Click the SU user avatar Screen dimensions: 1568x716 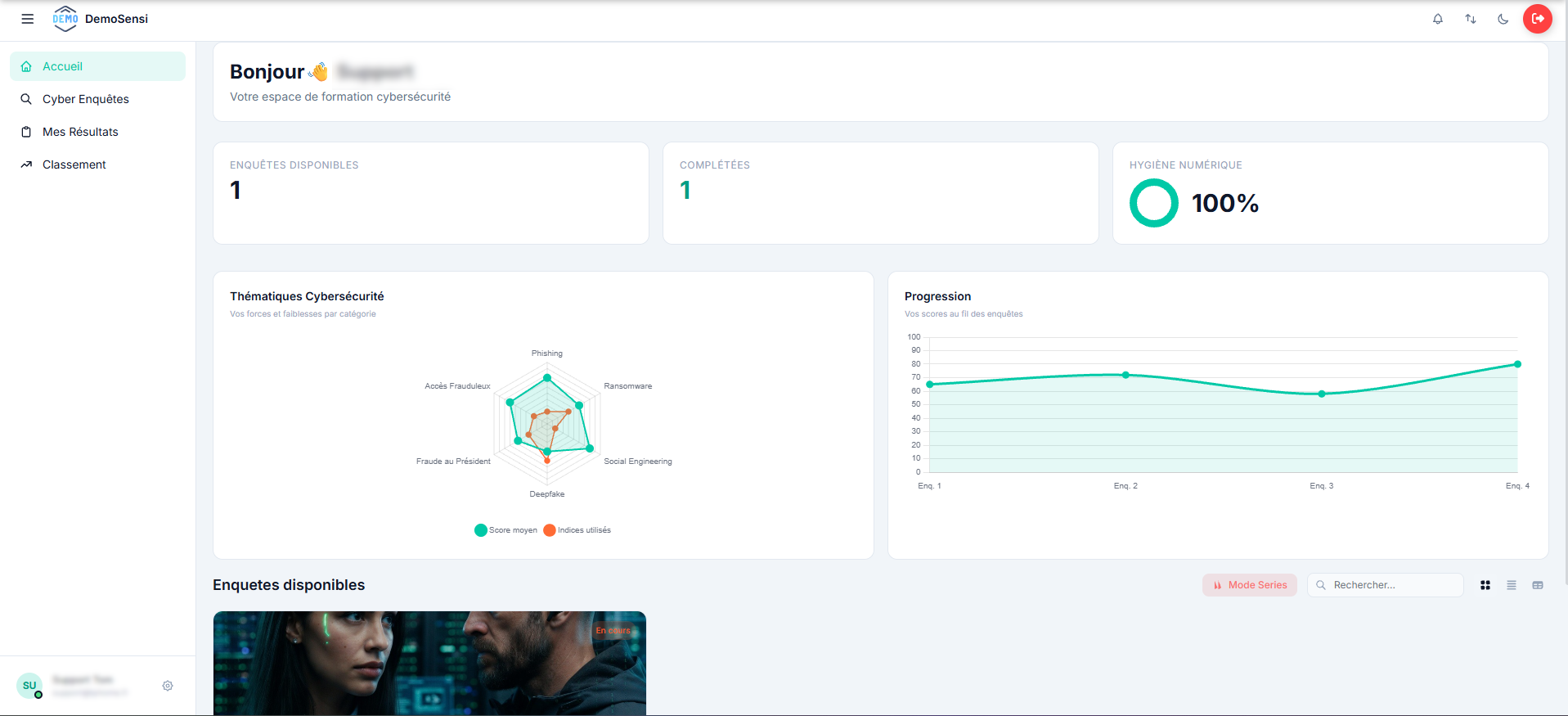pyautogui.click(x=29, y=686)
